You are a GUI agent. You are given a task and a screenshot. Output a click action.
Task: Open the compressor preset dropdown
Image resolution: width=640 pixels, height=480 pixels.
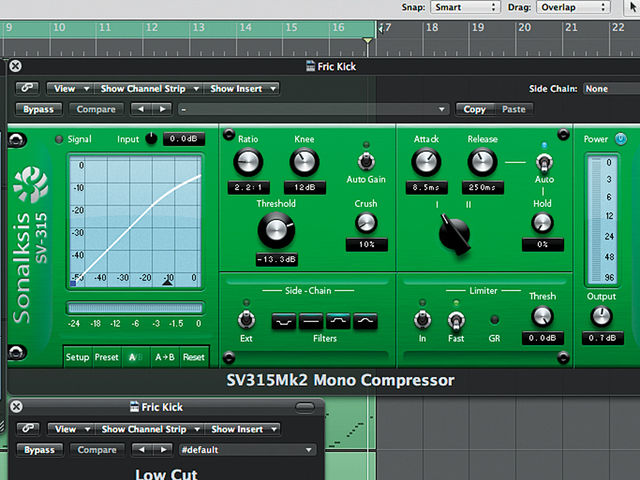[313, 109]
